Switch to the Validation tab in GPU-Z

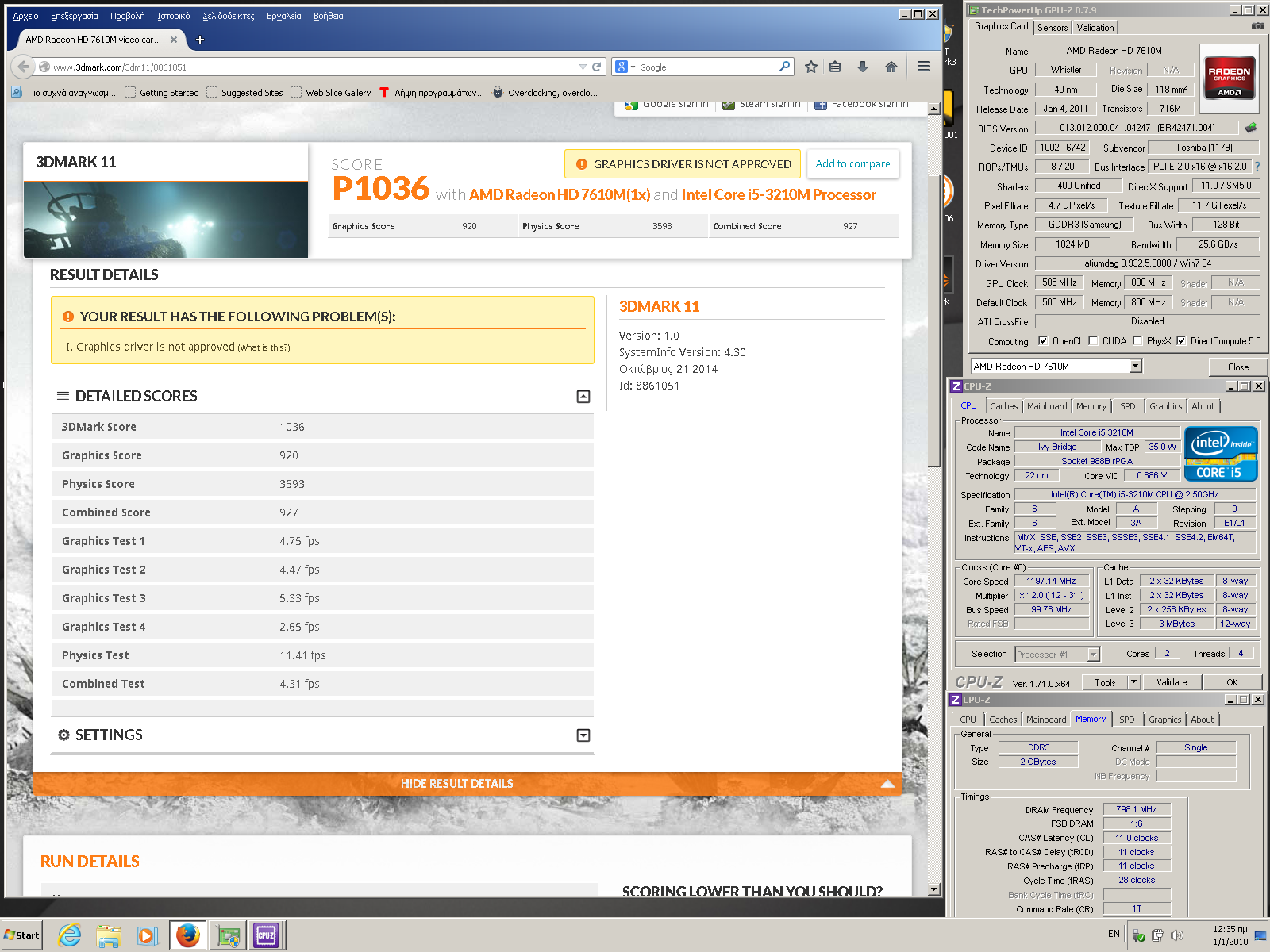click(1095, 28)
